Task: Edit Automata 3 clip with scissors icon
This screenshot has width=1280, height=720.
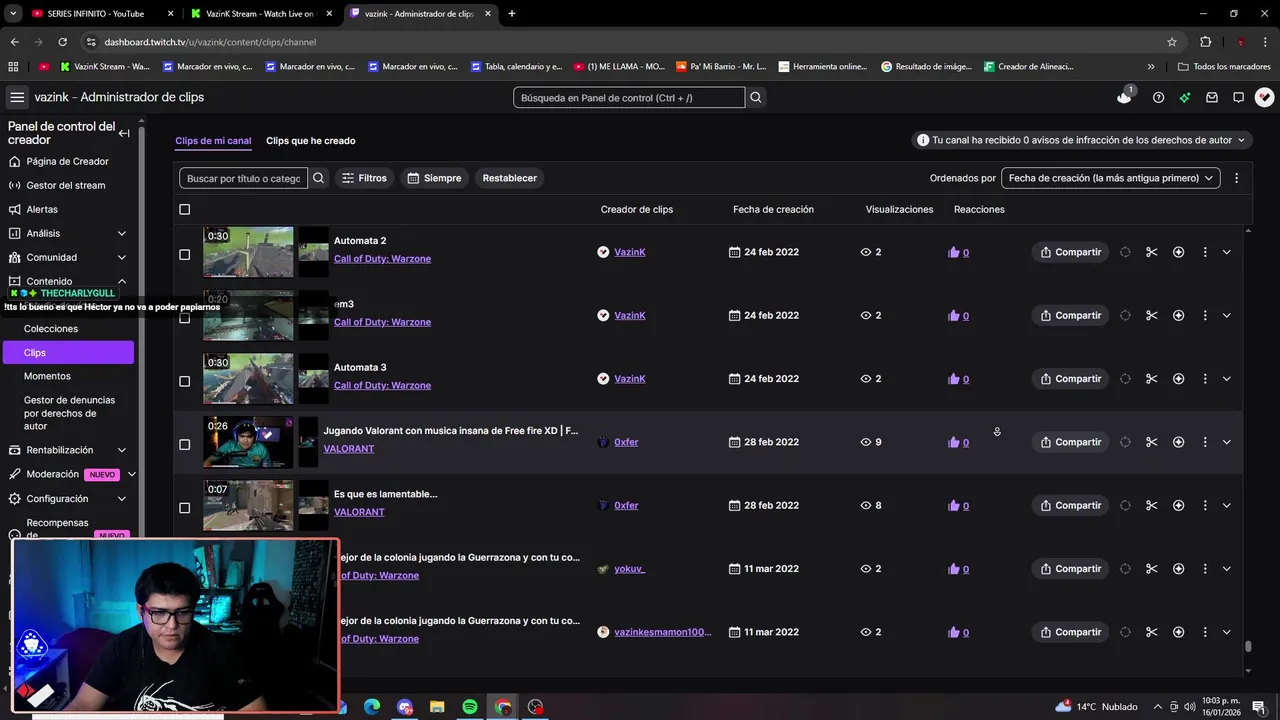Action: 1151,379
